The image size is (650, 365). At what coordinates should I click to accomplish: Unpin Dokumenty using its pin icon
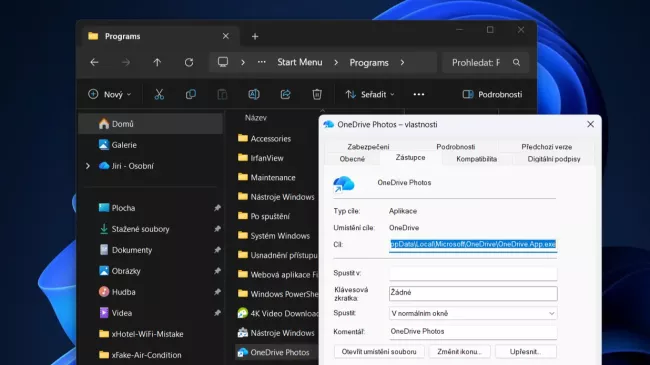[x=217, y=250]
